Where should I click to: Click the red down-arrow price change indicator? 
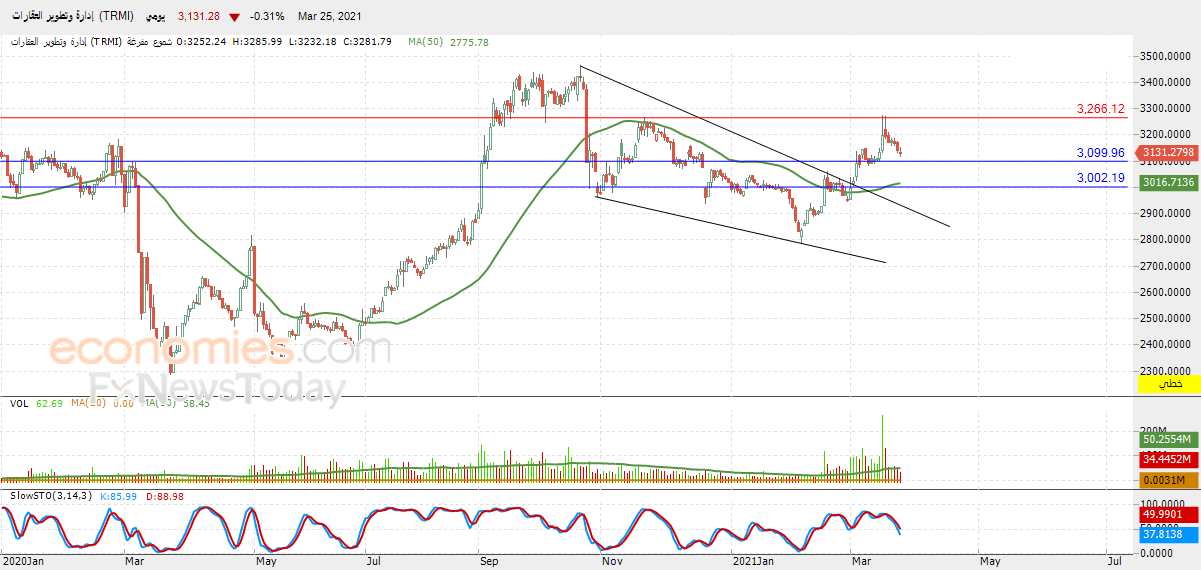pyautogui.click(x=233, y=17)
